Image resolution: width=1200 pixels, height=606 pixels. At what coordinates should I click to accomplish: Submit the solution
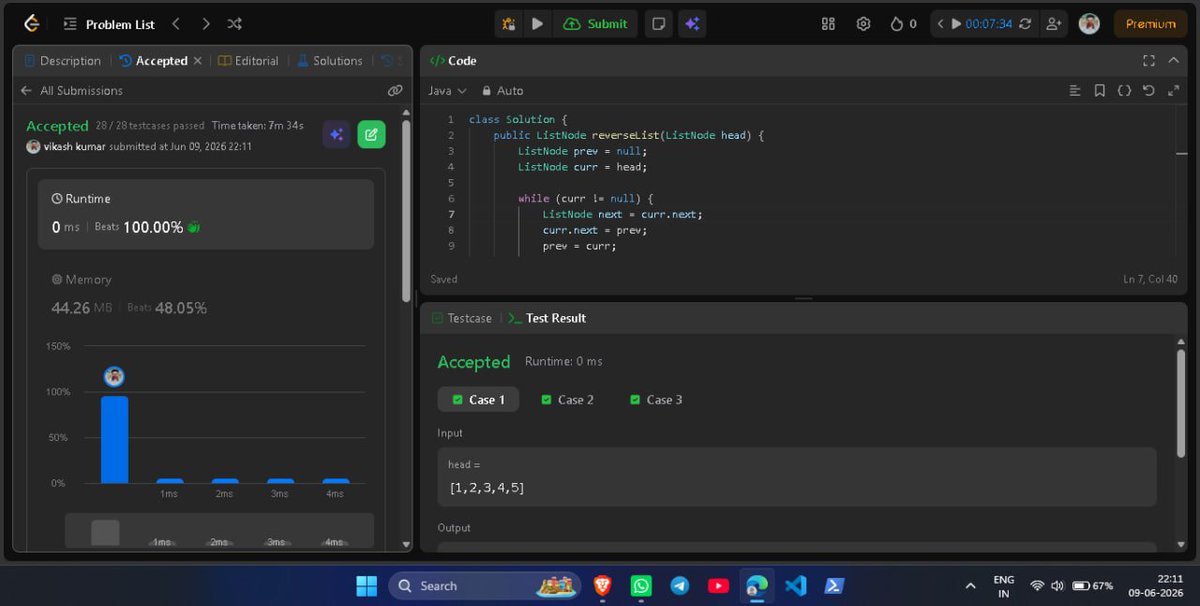tap(597, 24)
